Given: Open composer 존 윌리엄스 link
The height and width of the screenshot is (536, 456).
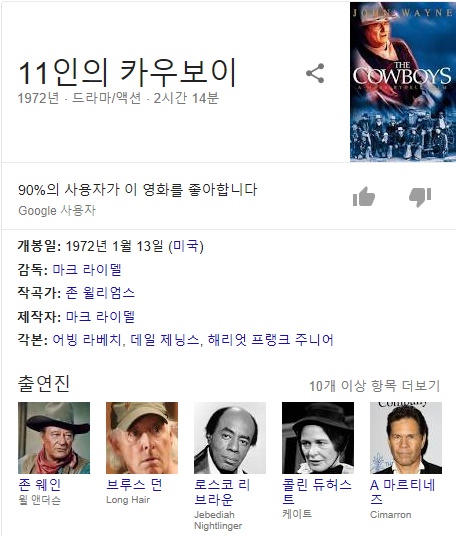Looking at the screenshot, I should [x=100, y=293].
